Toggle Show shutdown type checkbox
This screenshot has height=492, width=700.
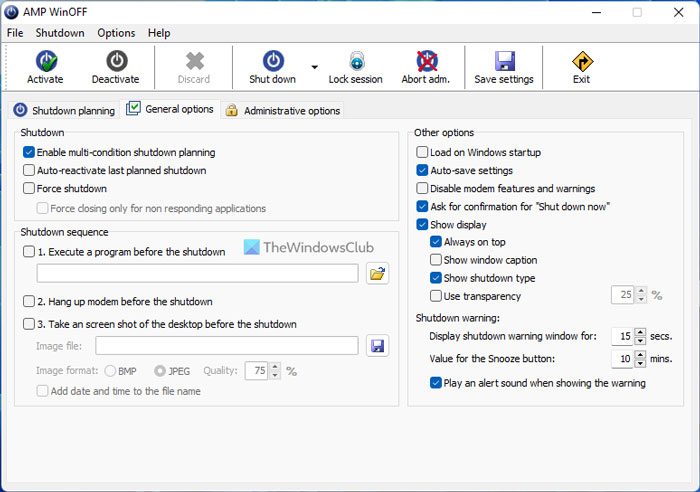tap(436, 278)
